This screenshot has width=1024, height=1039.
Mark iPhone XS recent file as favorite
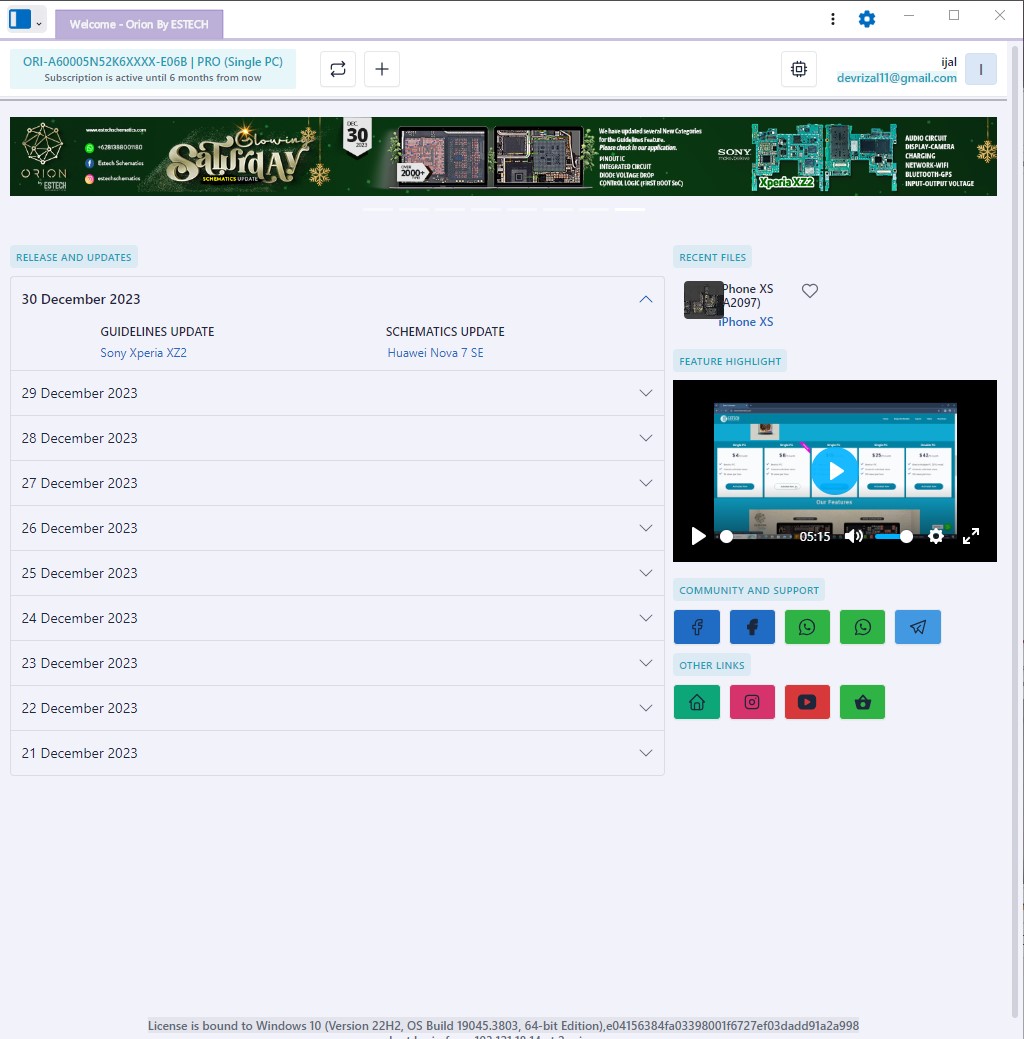coord(809,290)
